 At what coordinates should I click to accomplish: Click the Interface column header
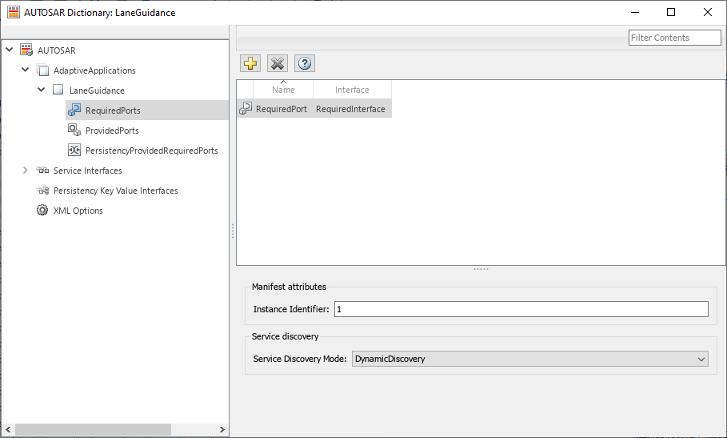(351, 89)
